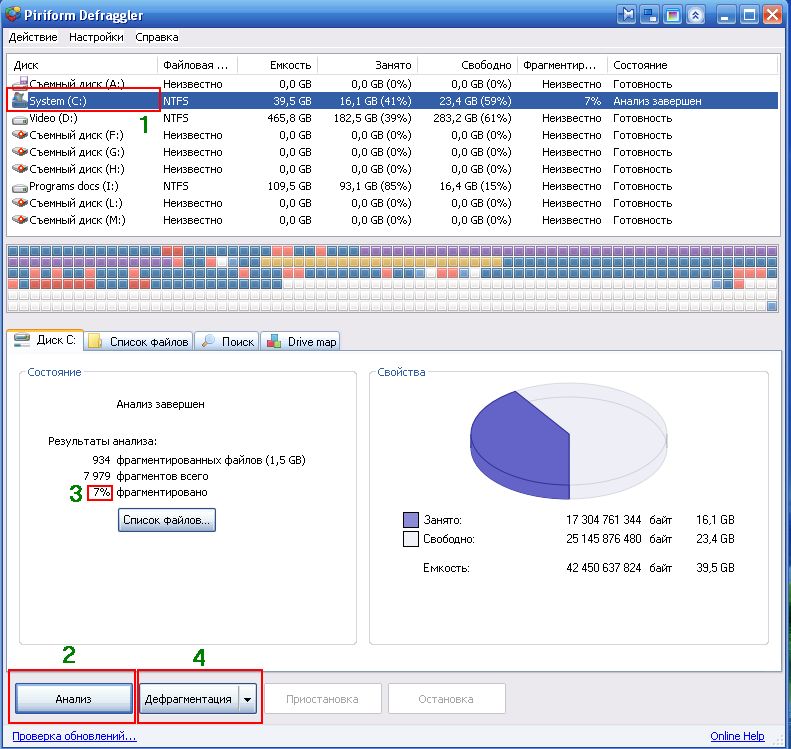Screen dimensions: 791x749
Task: Select the drive icon for System (C:)
Action: pos(20,100)
